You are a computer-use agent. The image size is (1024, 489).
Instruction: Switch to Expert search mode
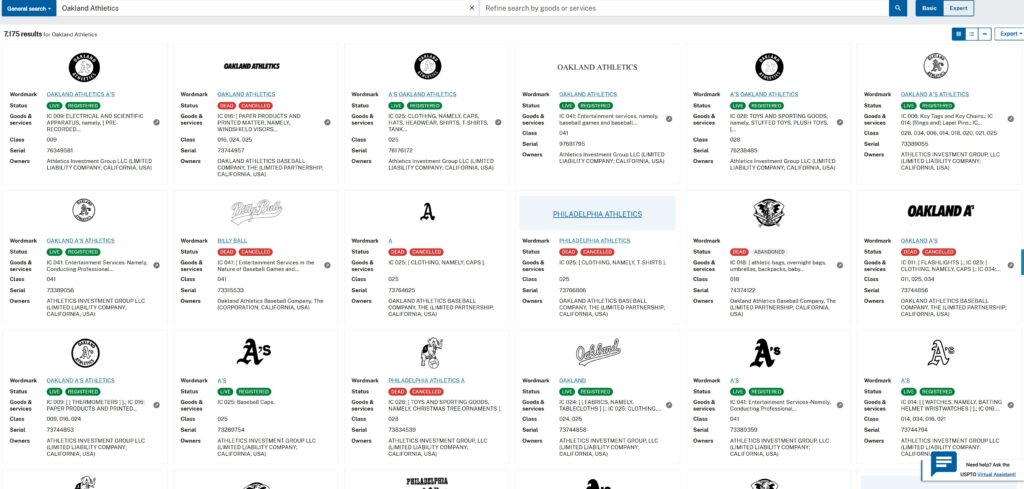point(958,8)
